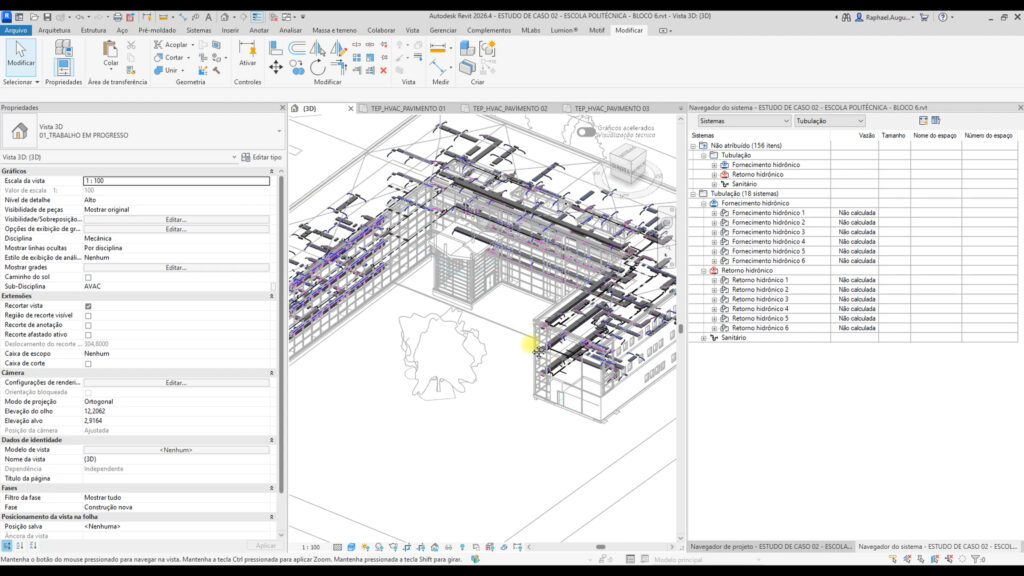Click the Cut scissors icon

coord(131,45)
